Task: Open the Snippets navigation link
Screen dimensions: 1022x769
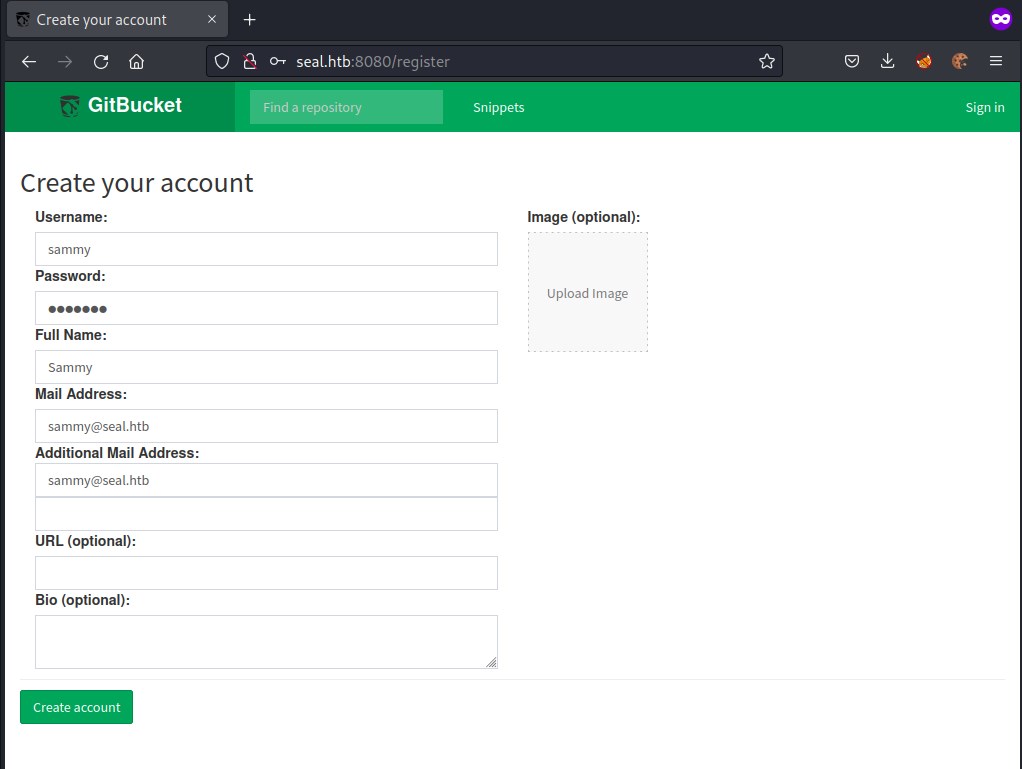Action: coord(498,107)
